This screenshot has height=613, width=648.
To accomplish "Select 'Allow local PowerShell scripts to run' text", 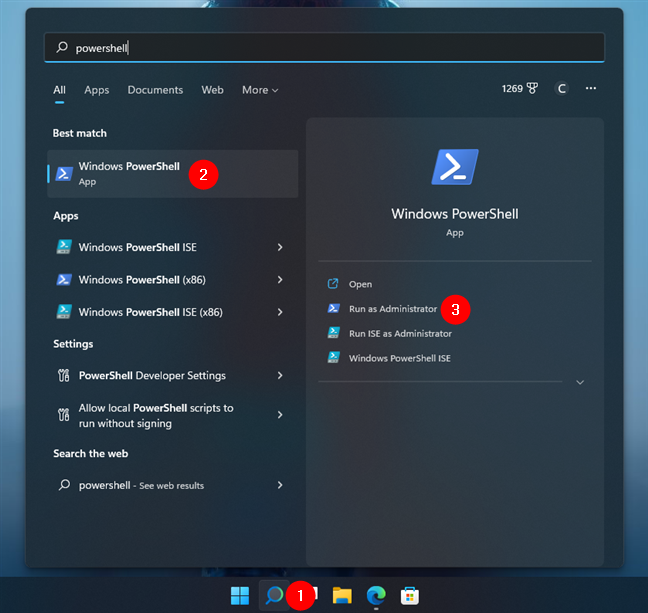I will (x=156, y=415).
